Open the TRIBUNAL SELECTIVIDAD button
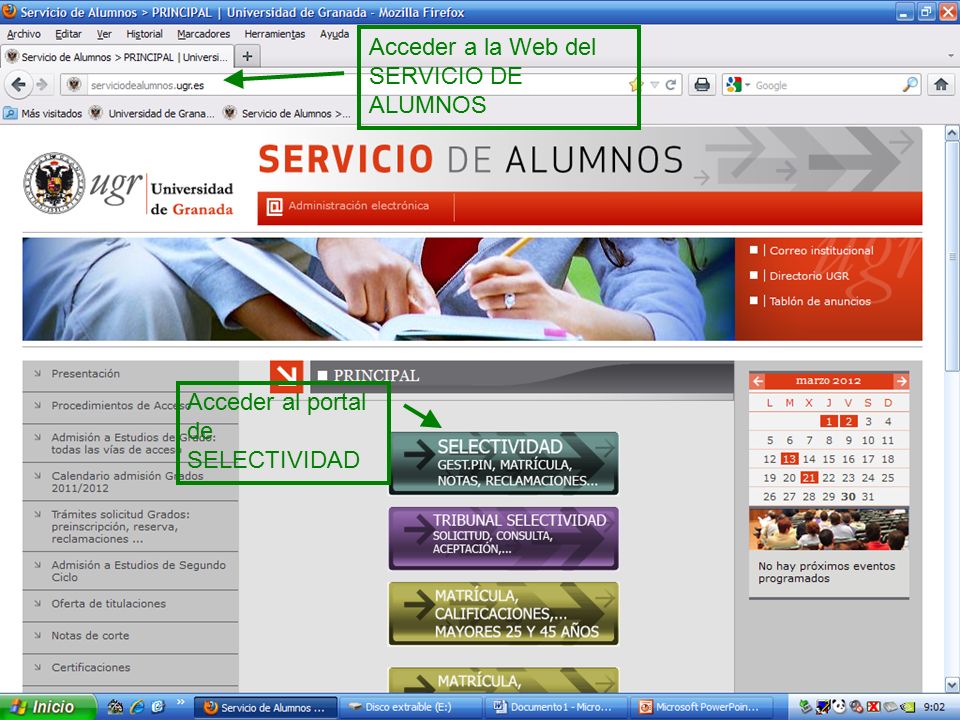This screenshot has width=960, height=720. (x=503, y=538)
